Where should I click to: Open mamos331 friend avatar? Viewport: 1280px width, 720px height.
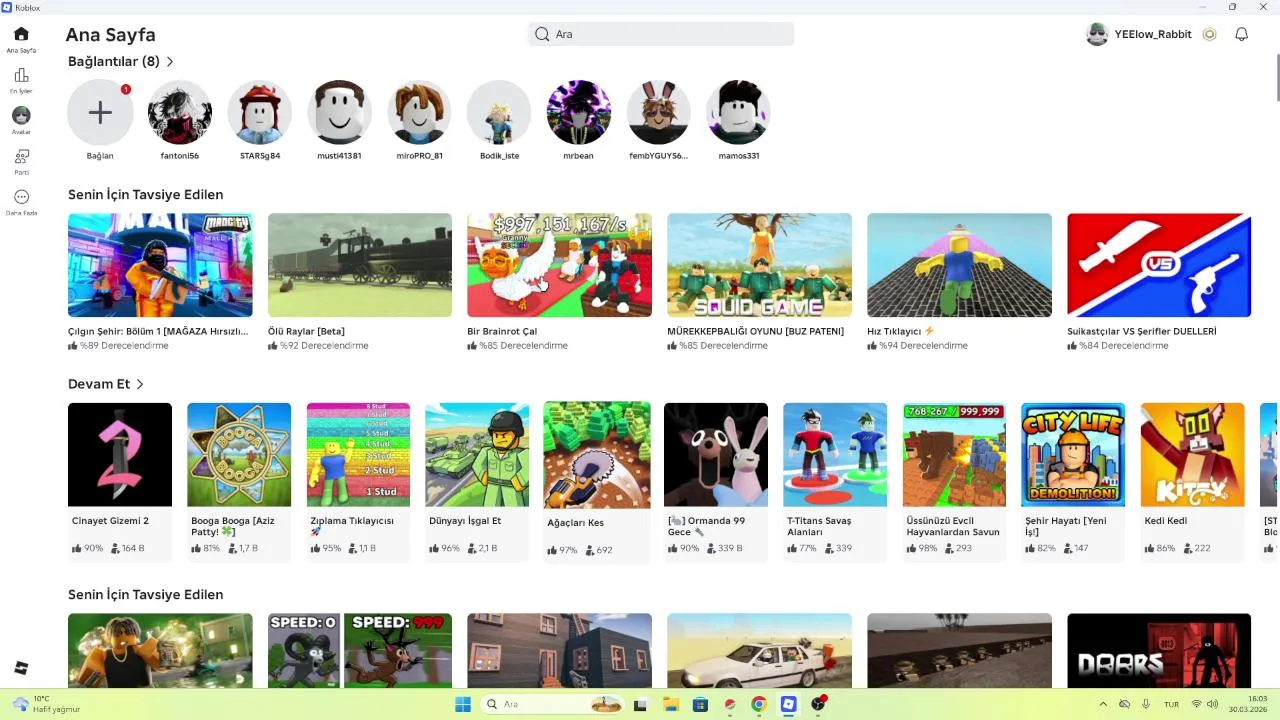click(738, 112)
